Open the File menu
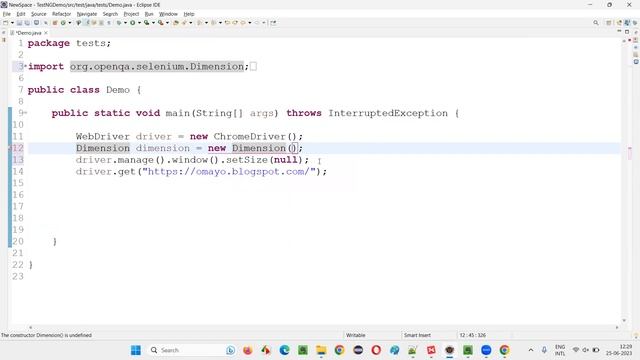The width and height of the screenshot is (640, 360). coord(7,14)
